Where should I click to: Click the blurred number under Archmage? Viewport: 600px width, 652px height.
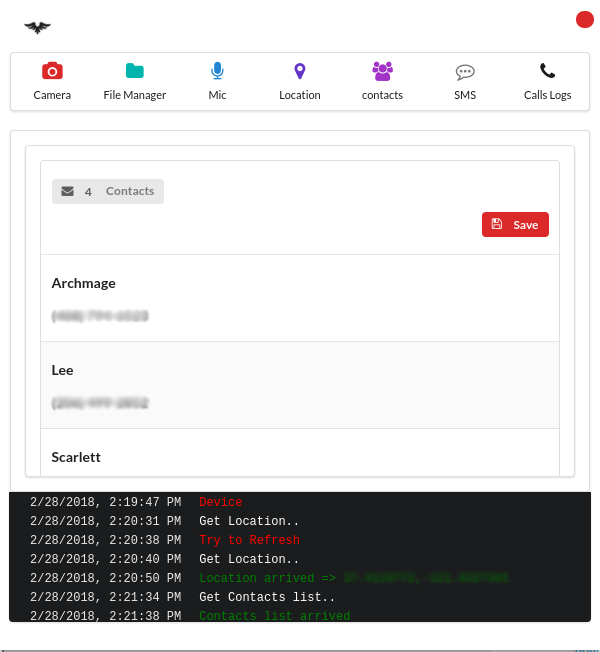click(x=100, y=316)
